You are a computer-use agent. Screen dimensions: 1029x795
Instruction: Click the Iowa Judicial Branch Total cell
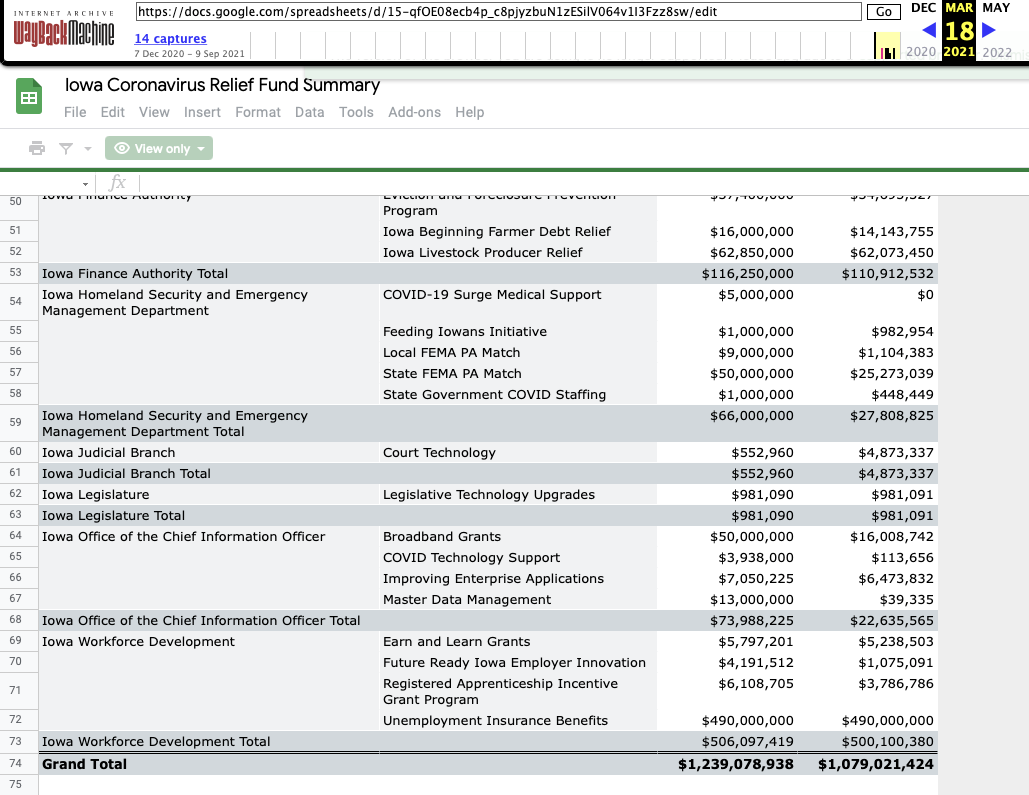(209, 473)
